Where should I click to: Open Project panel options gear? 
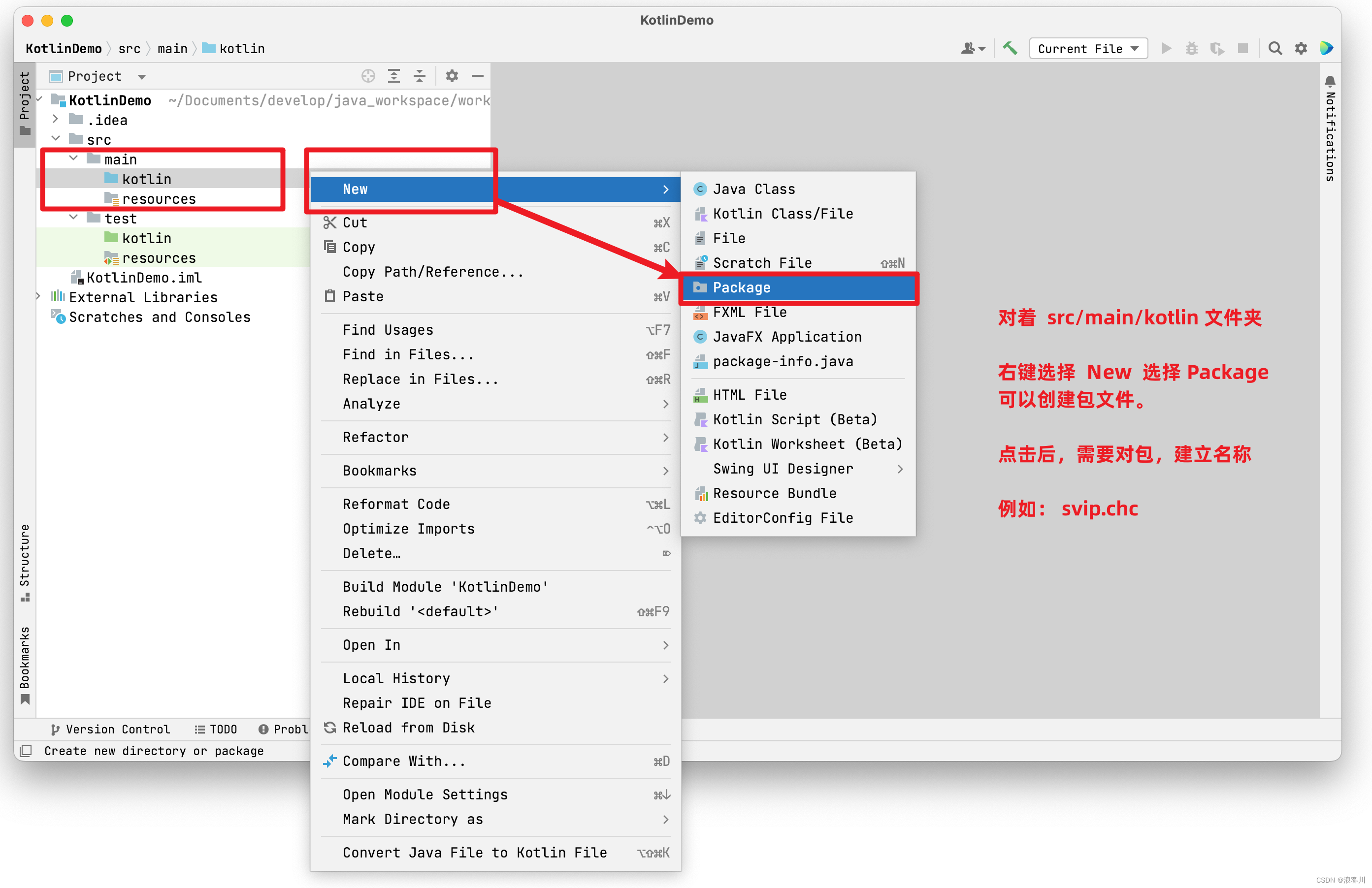point(452,75)
